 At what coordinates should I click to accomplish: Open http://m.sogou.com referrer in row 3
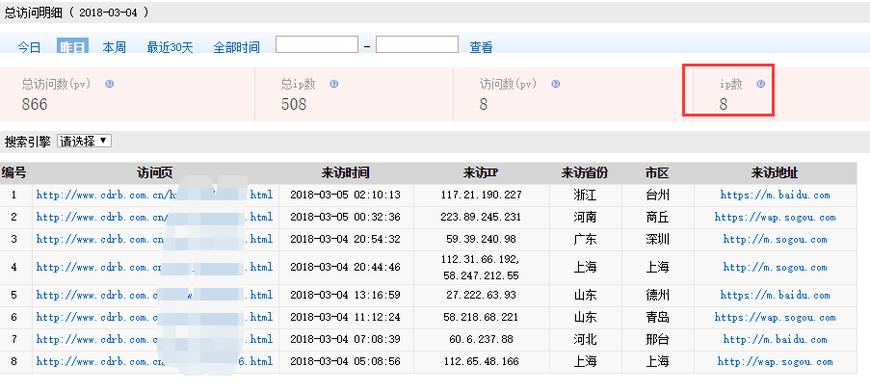pyautogui.click(x=775, y=240)
